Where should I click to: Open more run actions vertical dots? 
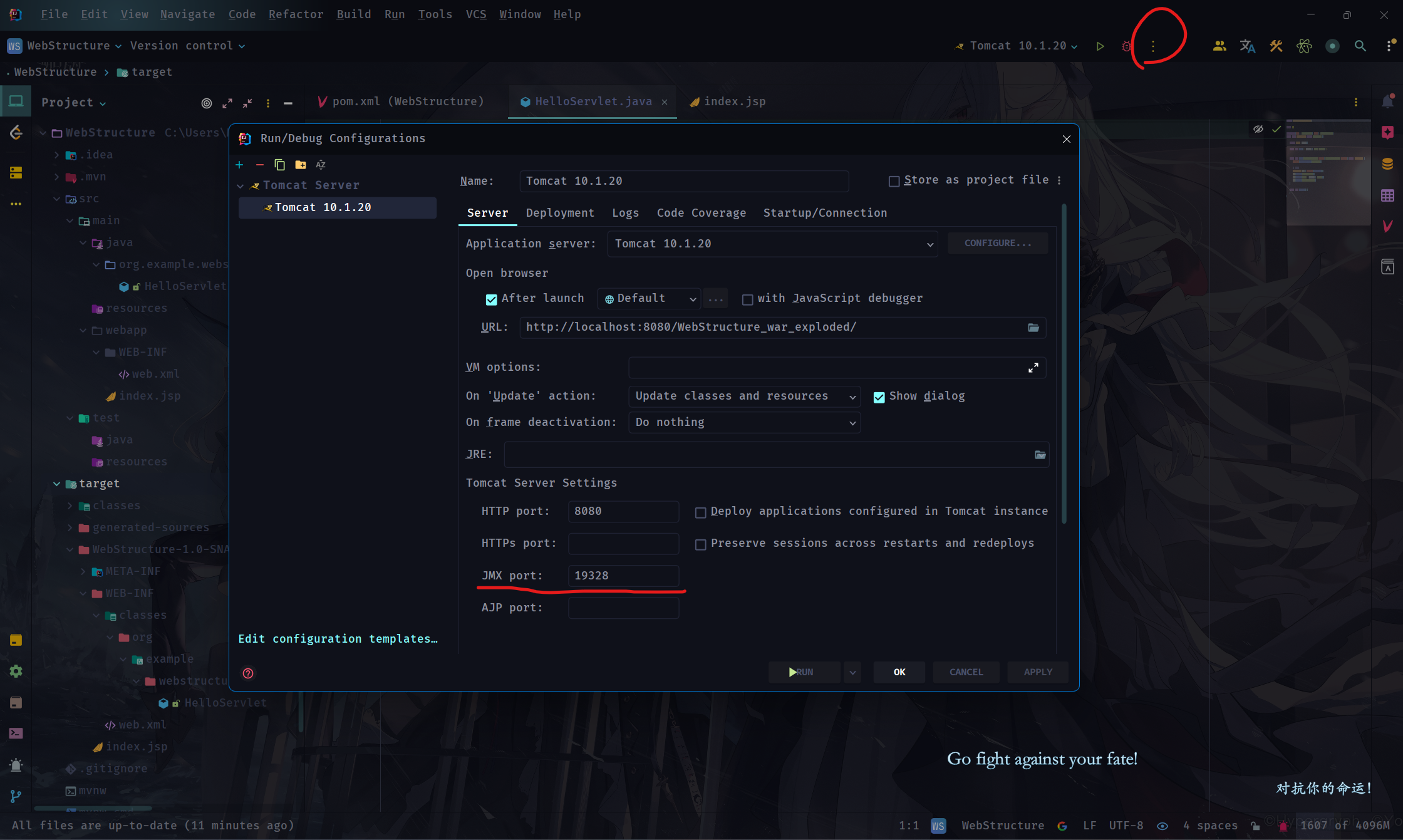[x=1153, y=46]
